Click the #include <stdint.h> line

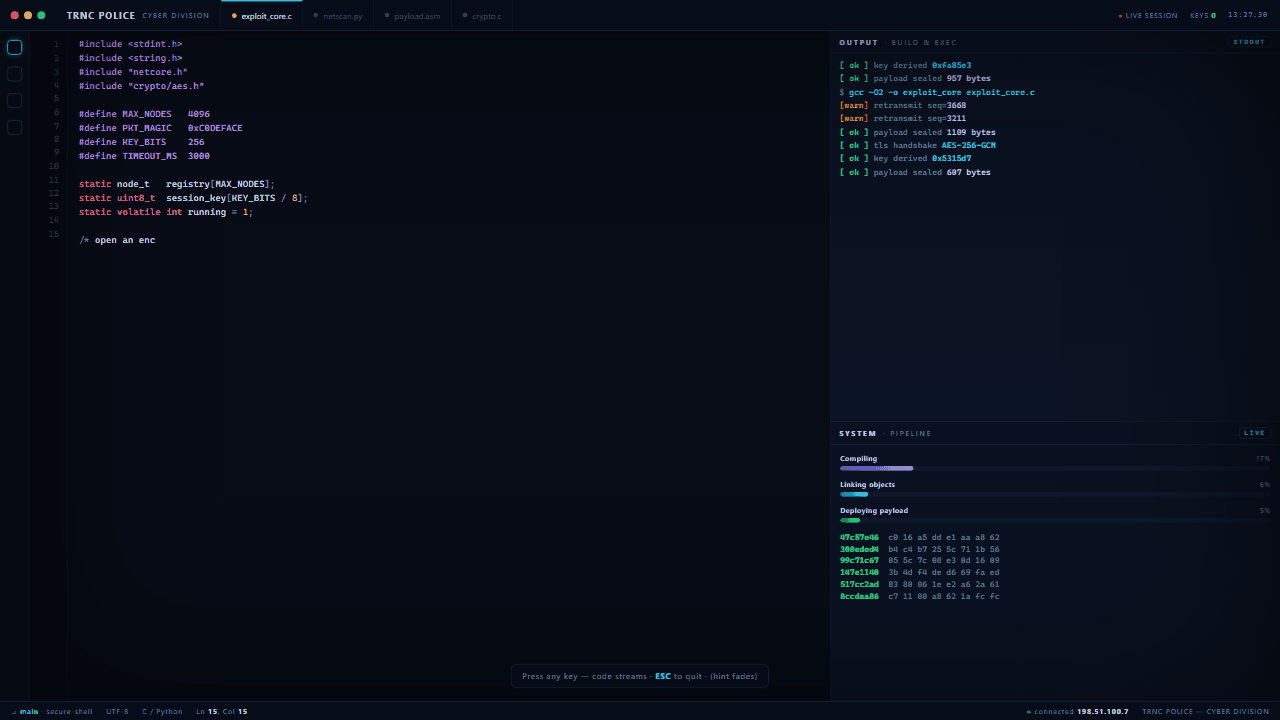point(131,44)
